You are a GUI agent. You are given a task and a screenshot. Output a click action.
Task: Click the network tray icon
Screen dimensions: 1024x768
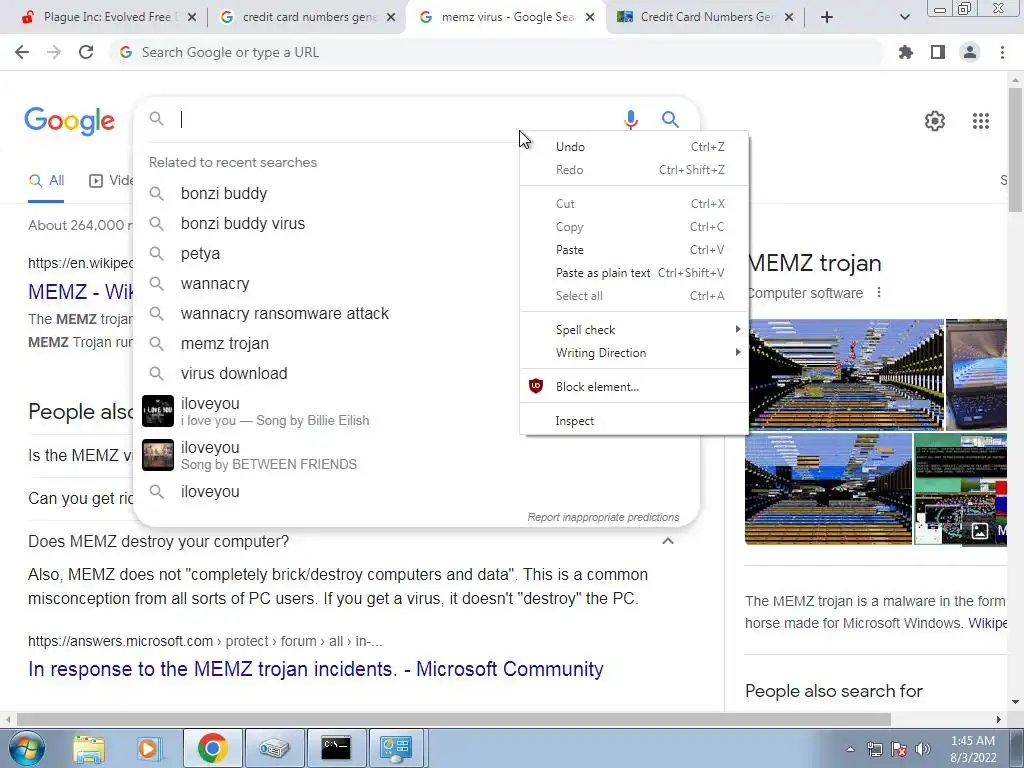874,749
